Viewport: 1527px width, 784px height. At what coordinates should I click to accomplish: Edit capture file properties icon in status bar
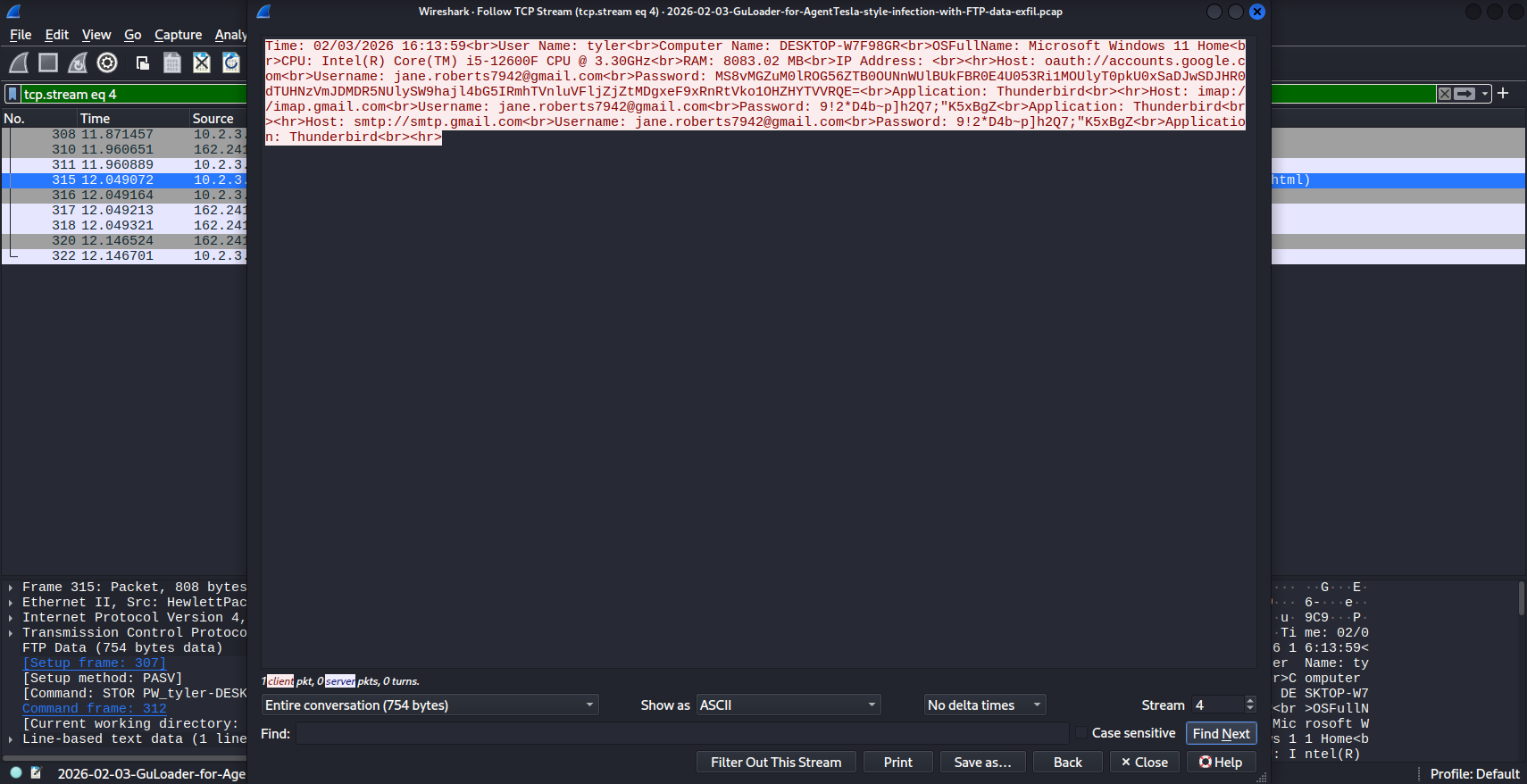tap(36, 773)
